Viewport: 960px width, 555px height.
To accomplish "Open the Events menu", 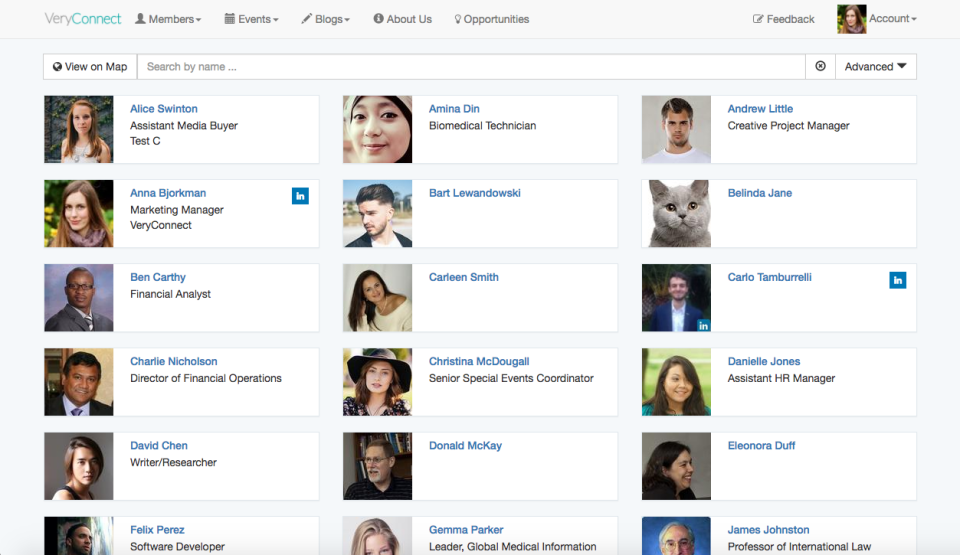I will click(x=251, y=19).
